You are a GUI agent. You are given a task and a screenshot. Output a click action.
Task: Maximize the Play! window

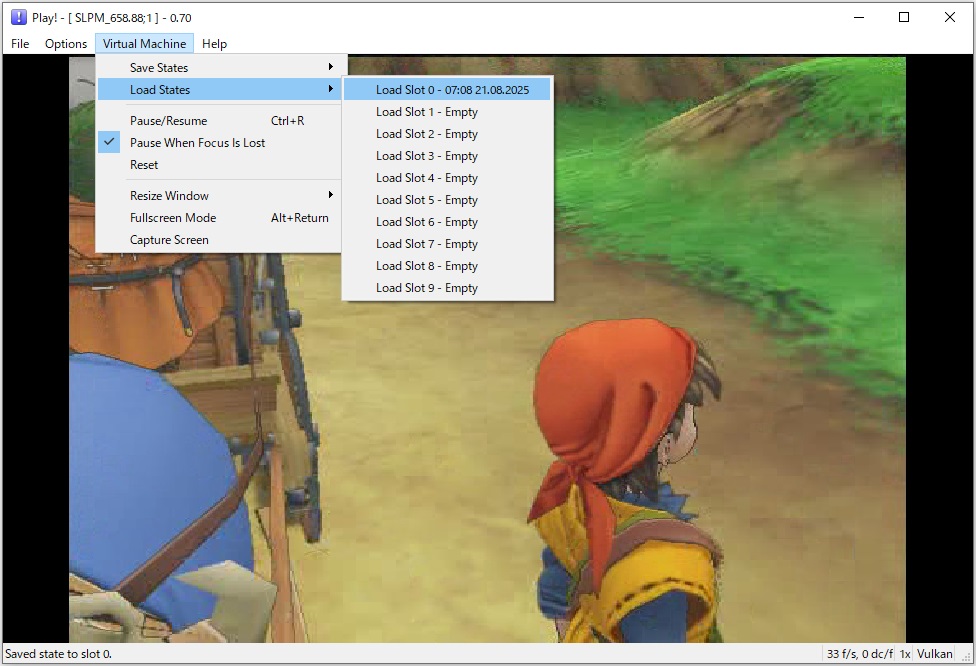coord(904,17)
